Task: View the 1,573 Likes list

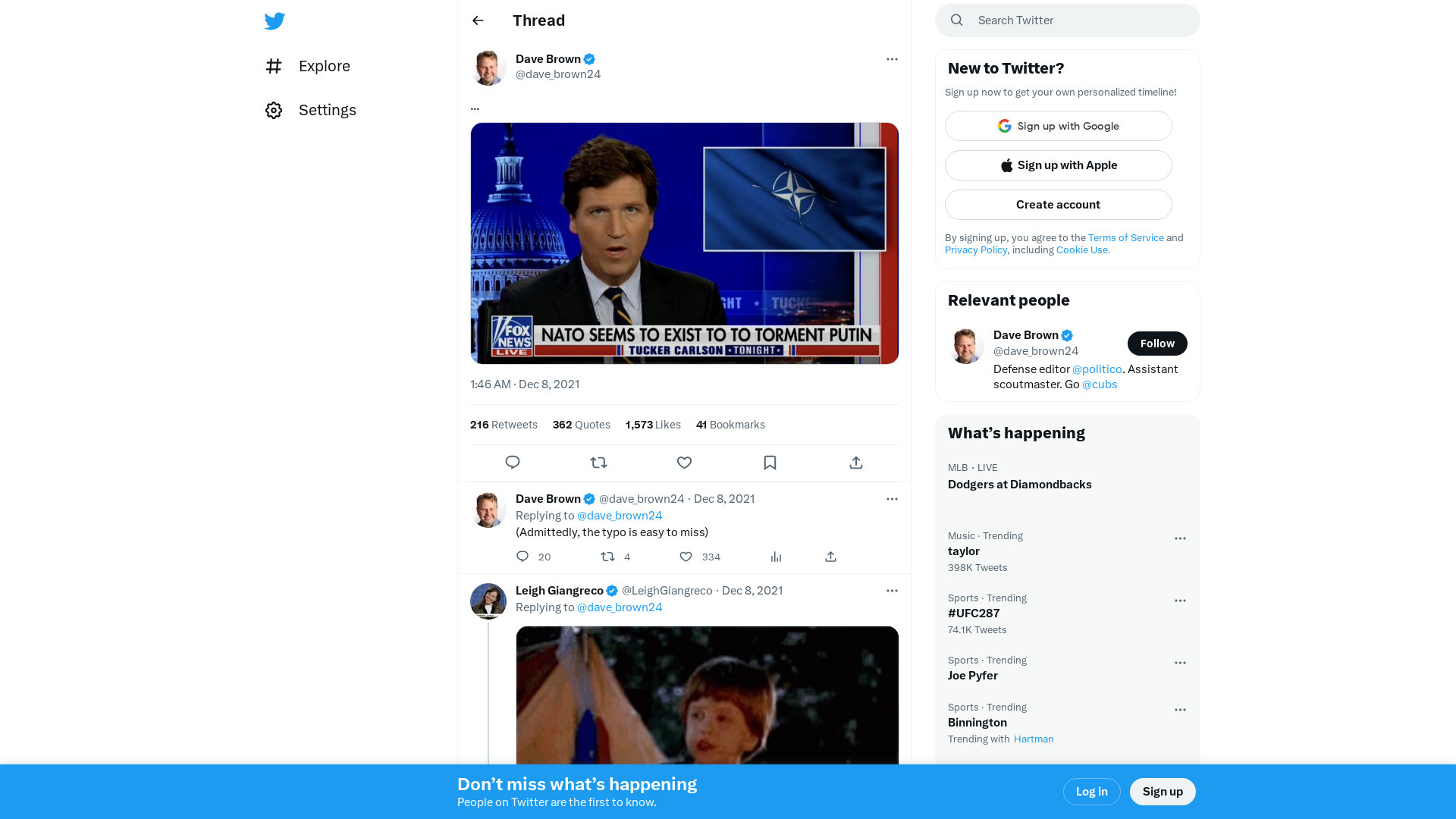Action: tap(653, 425)
